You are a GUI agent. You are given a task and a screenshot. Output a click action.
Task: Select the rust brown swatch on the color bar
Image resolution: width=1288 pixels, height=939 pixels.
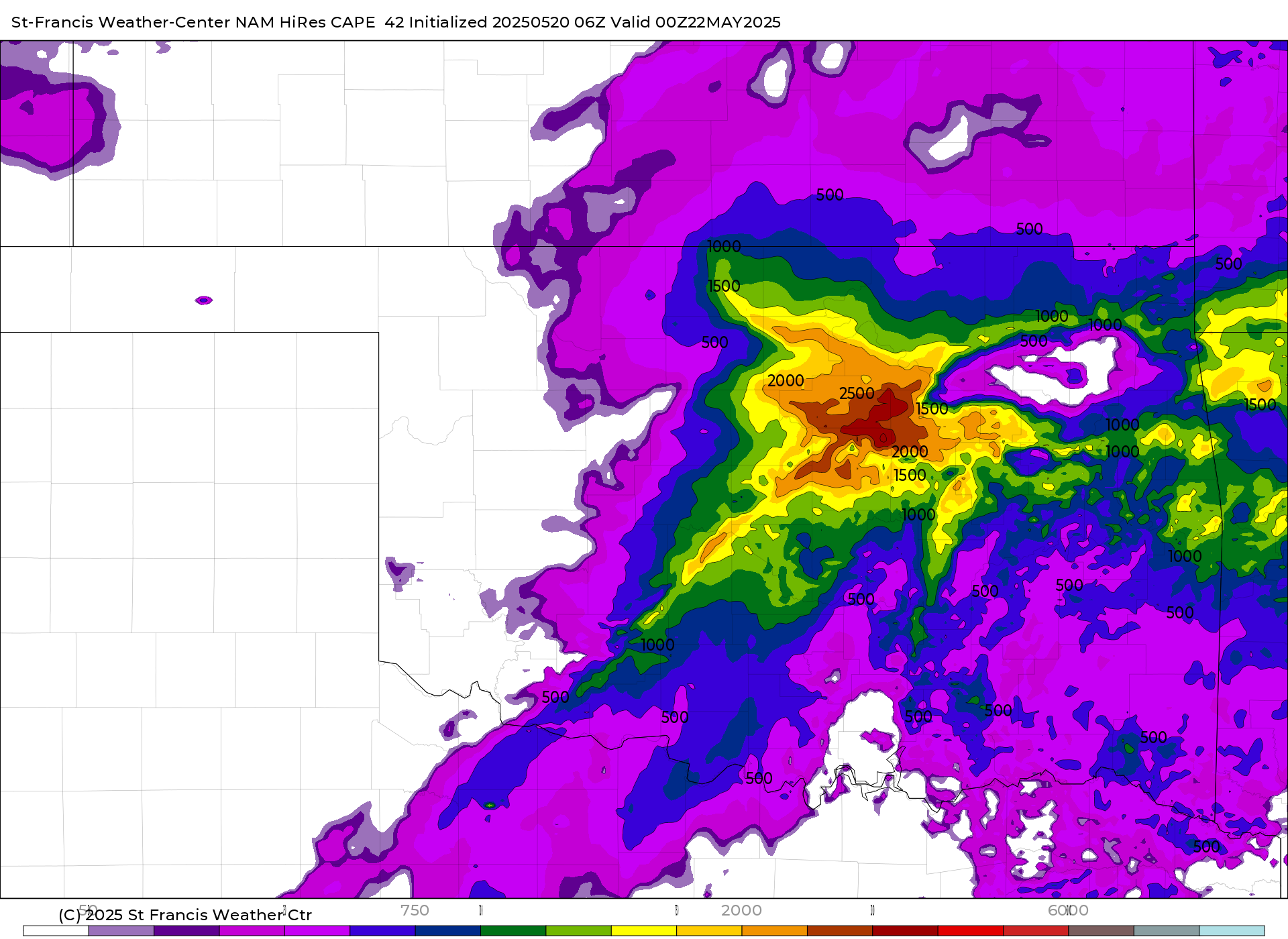tap(840, 931)
